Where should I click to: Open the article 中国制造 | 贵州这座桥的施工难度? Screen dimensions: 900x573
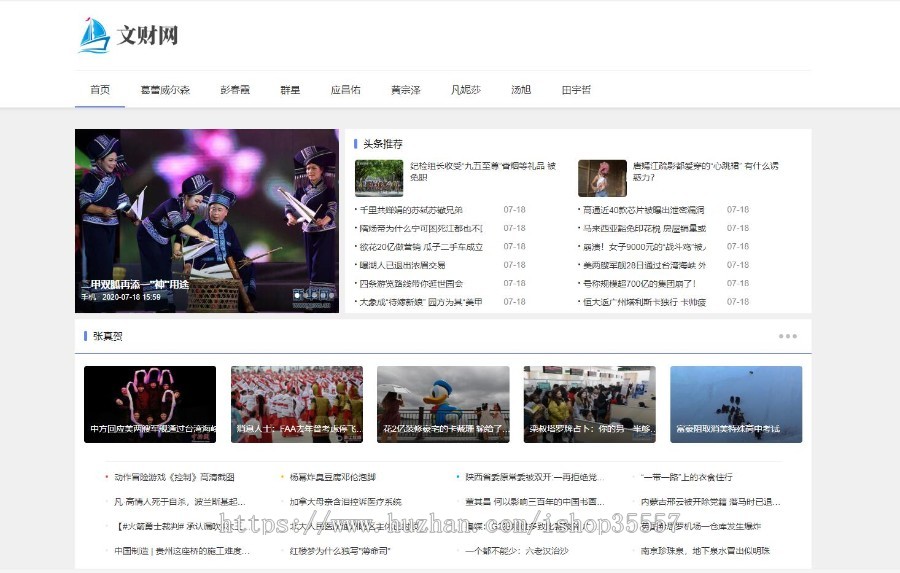click(x=182, y=551)
